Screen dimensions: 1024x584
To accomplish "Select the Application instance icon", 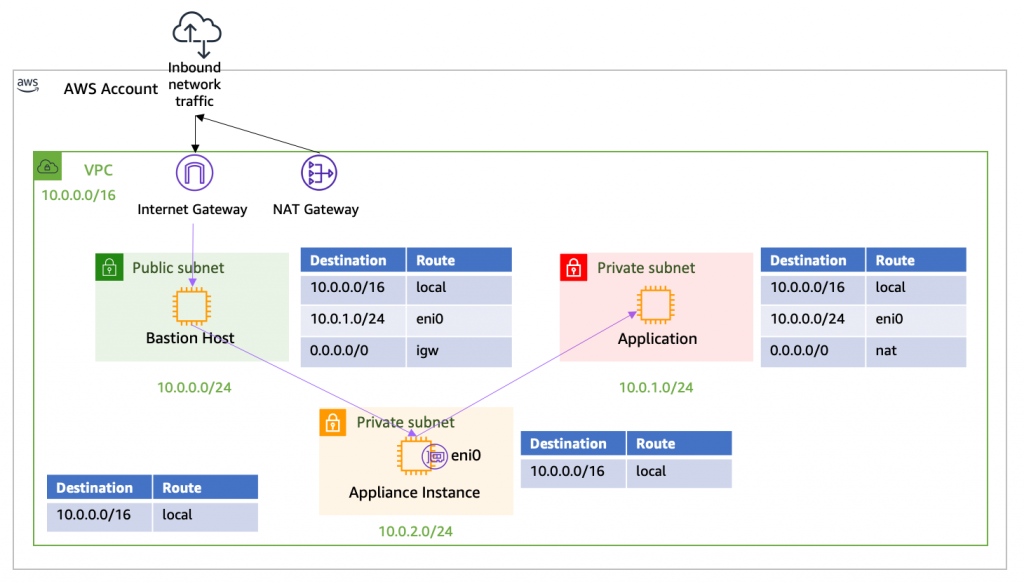I will click(x=656, y=305).
